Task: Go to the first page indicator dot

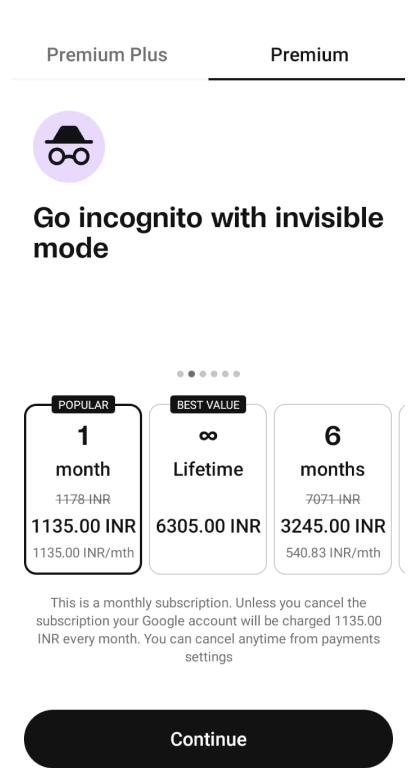Action: [x=180, y=374]
